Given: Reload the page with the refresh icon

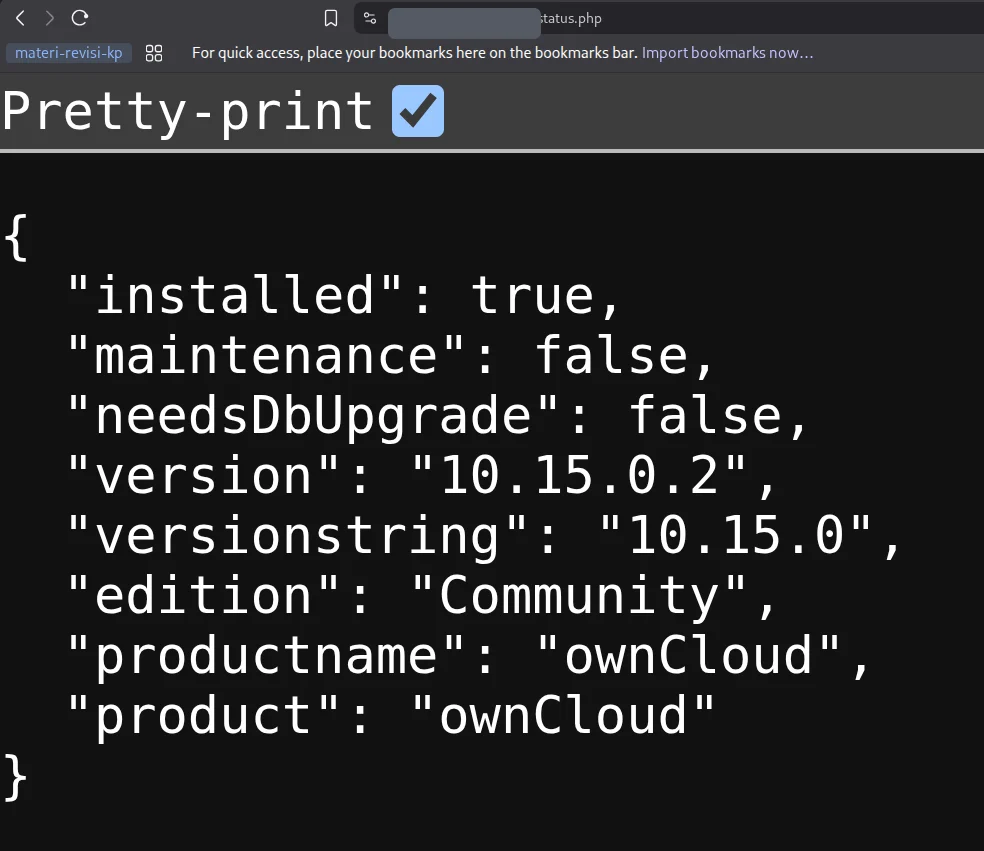Looking at the screenshot, I should pyautogui.click(x=80, y=18).
